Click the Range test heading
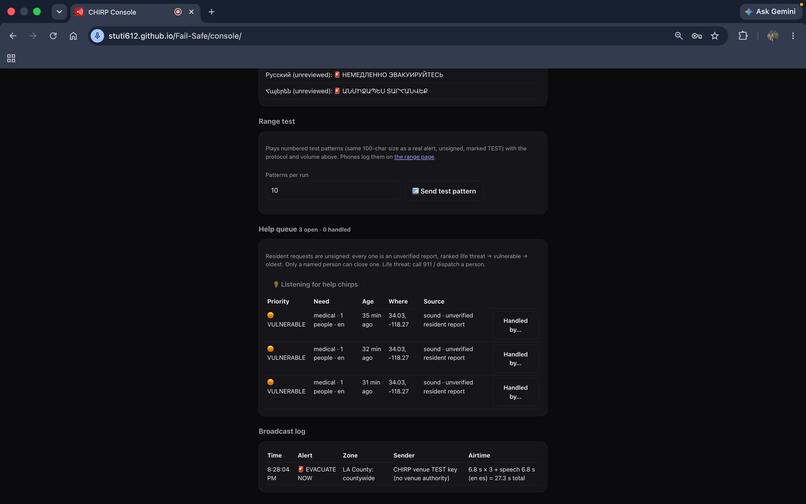Viewport: 806px width, 504px height. (x=277, y=121)
